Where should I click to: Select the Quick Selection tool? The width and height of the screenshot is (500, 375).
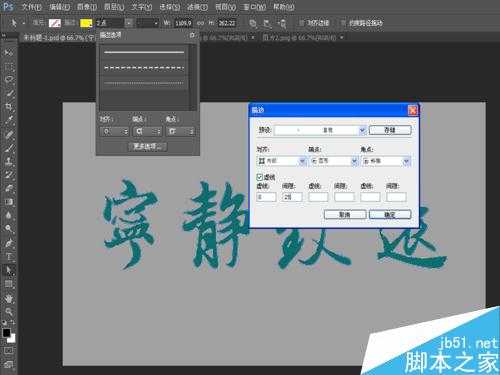(x=9, y=93)
